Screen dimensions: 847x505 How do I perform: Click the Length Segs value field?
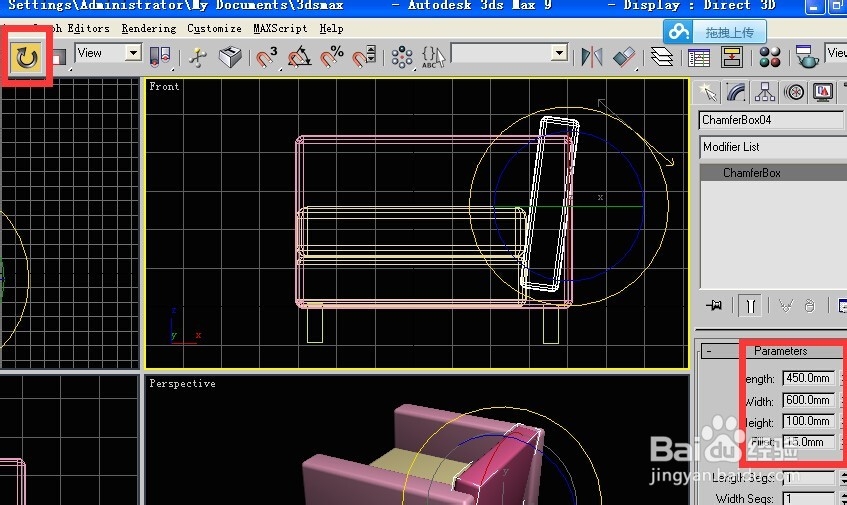click(808, 478)
